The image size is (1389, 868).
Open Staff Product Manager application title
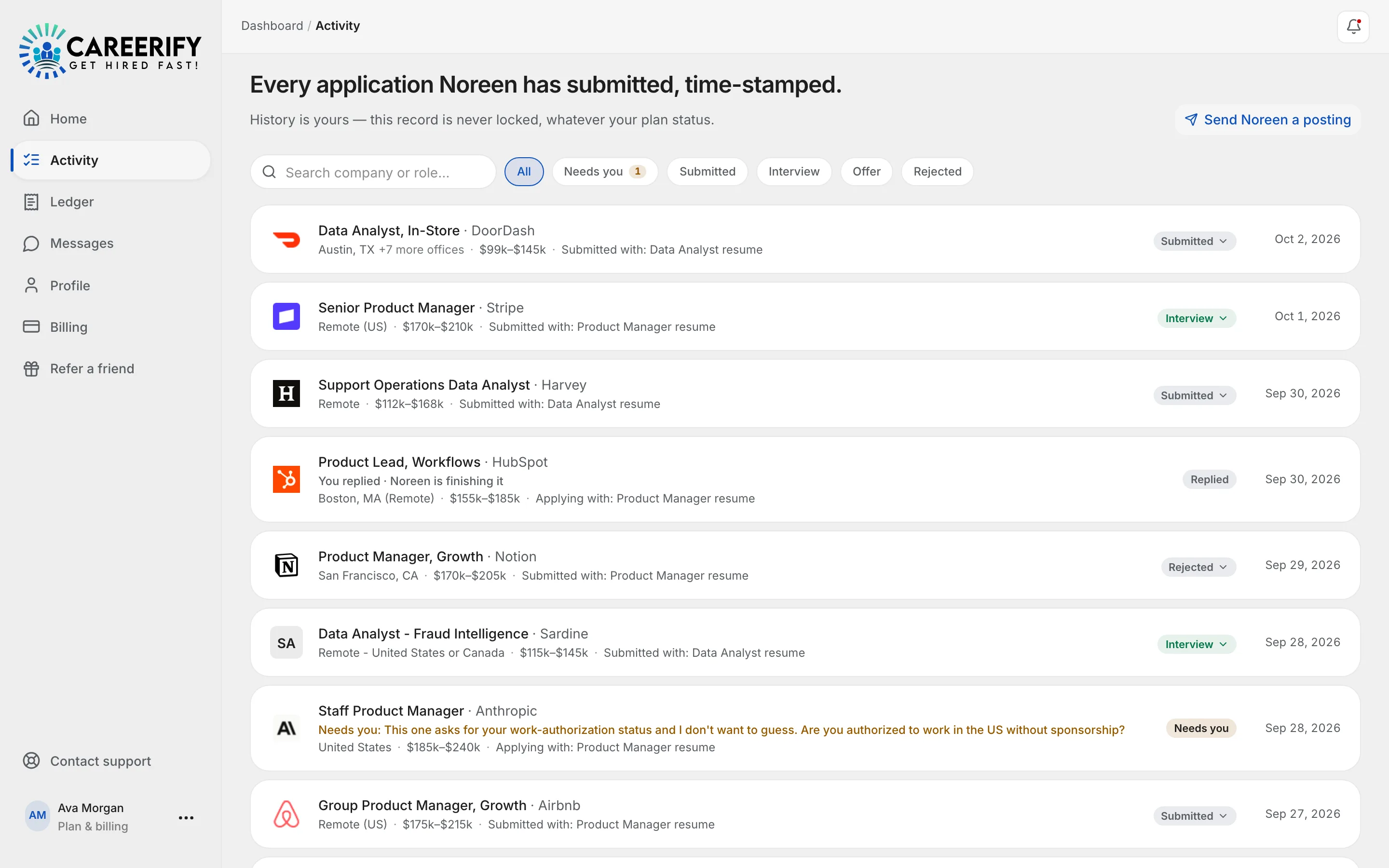click(391, 711)
